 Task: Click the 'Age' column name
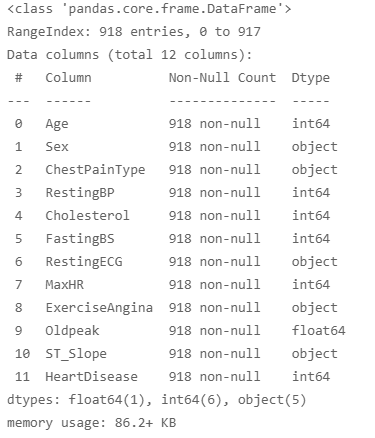coord(57,124)
